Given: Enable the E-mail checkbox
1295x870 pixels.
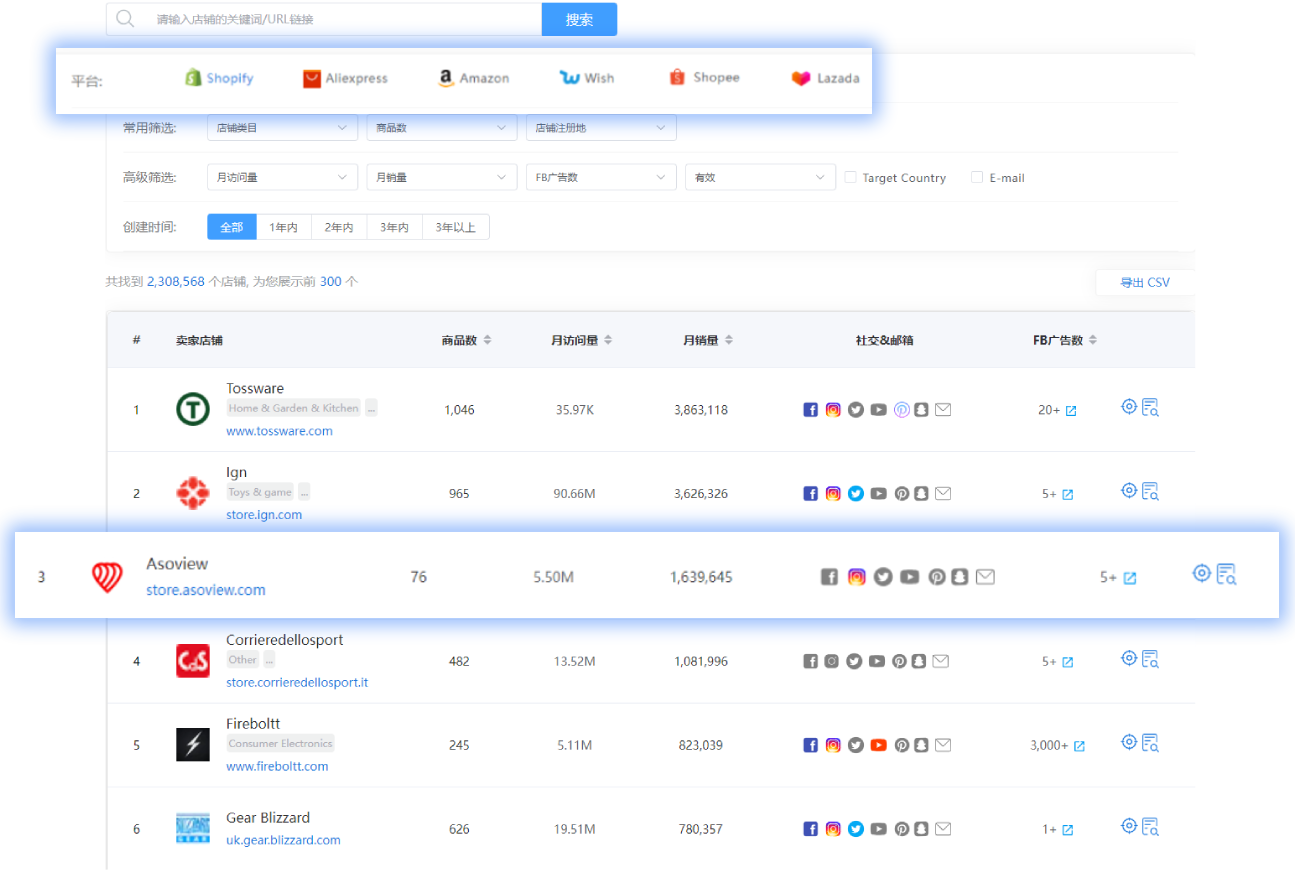Looking at the screenshot, I should (977, 177).
